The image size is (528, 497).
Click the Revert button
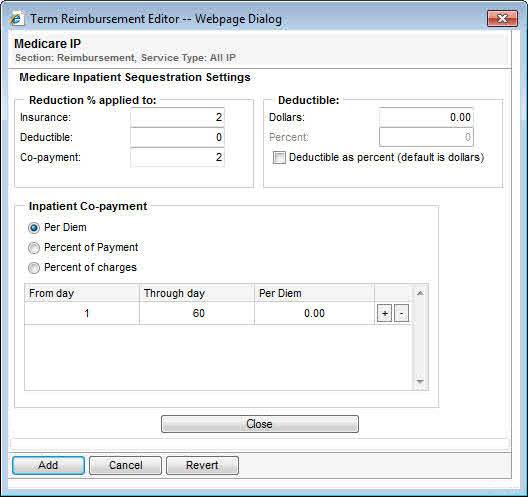point(202,465)
